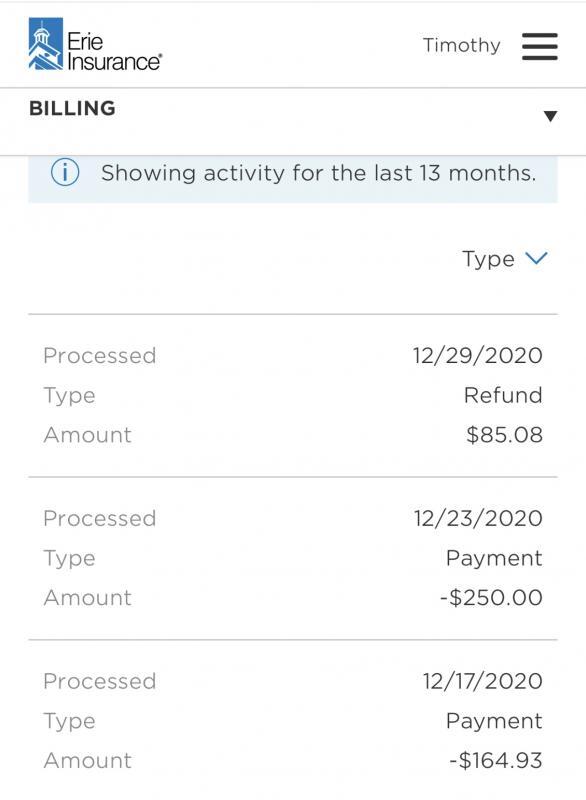The height and width of the screenshot is (800, 586).
Task: Click the 13 months activity banner text
Action: pos(319,173)
